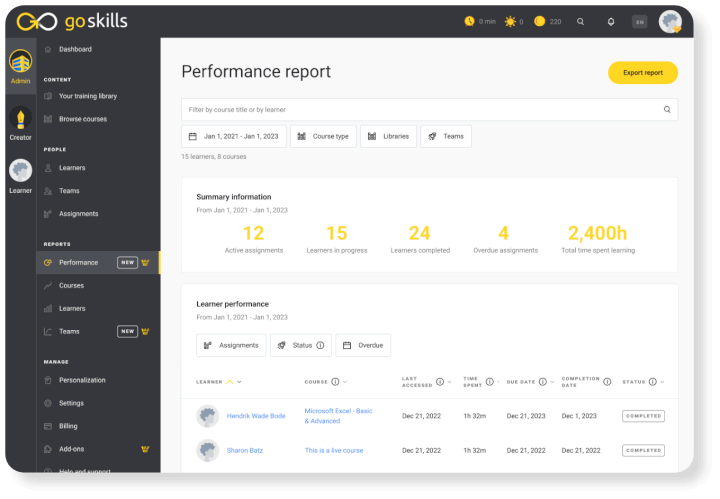Click Status info icon in filter button
The width and height of the screenshot is (720, 499).
(x=320, y=346)
